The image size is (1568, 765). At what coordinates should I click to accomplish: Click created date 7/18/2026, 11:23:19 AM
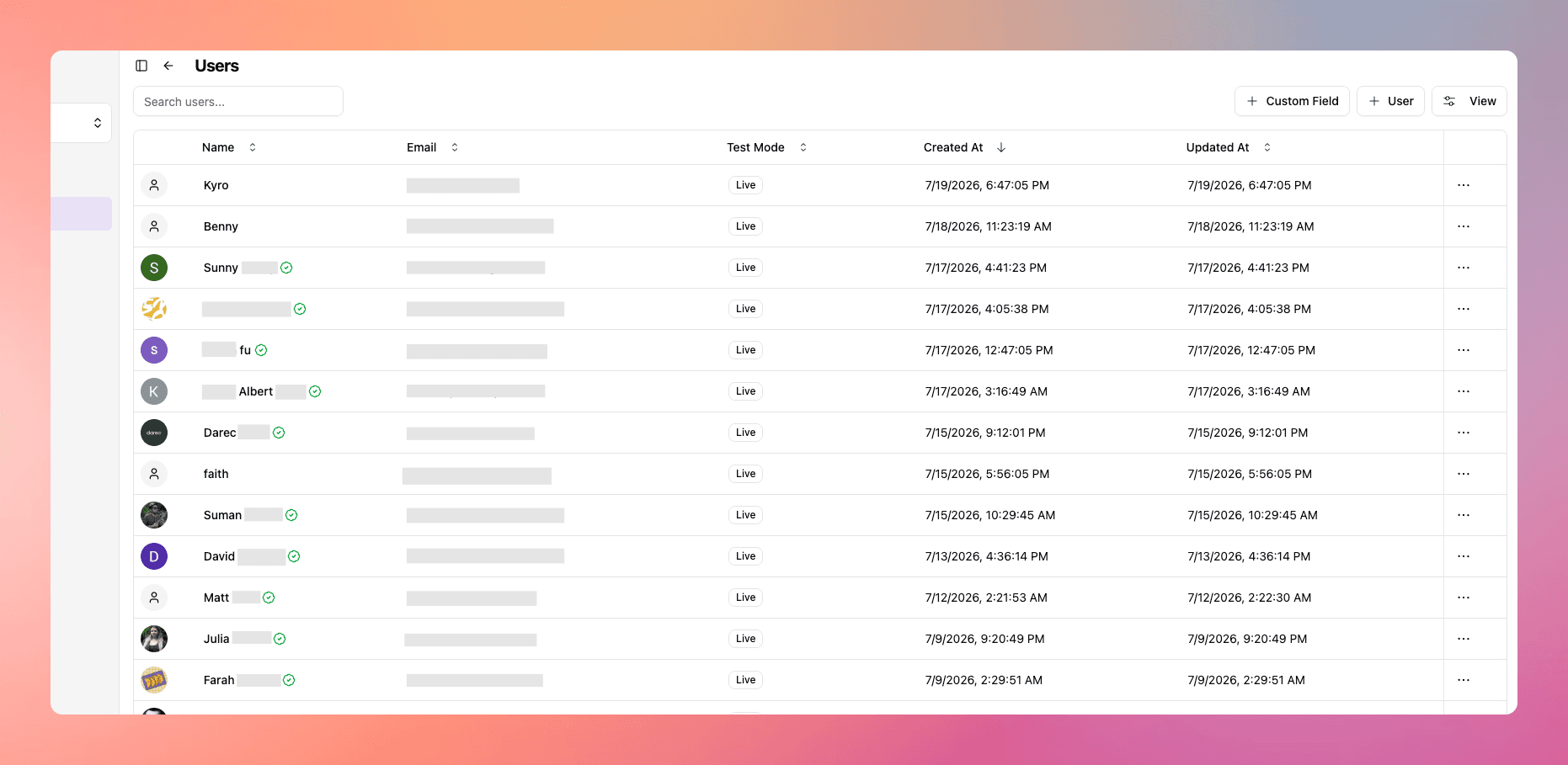988,226
